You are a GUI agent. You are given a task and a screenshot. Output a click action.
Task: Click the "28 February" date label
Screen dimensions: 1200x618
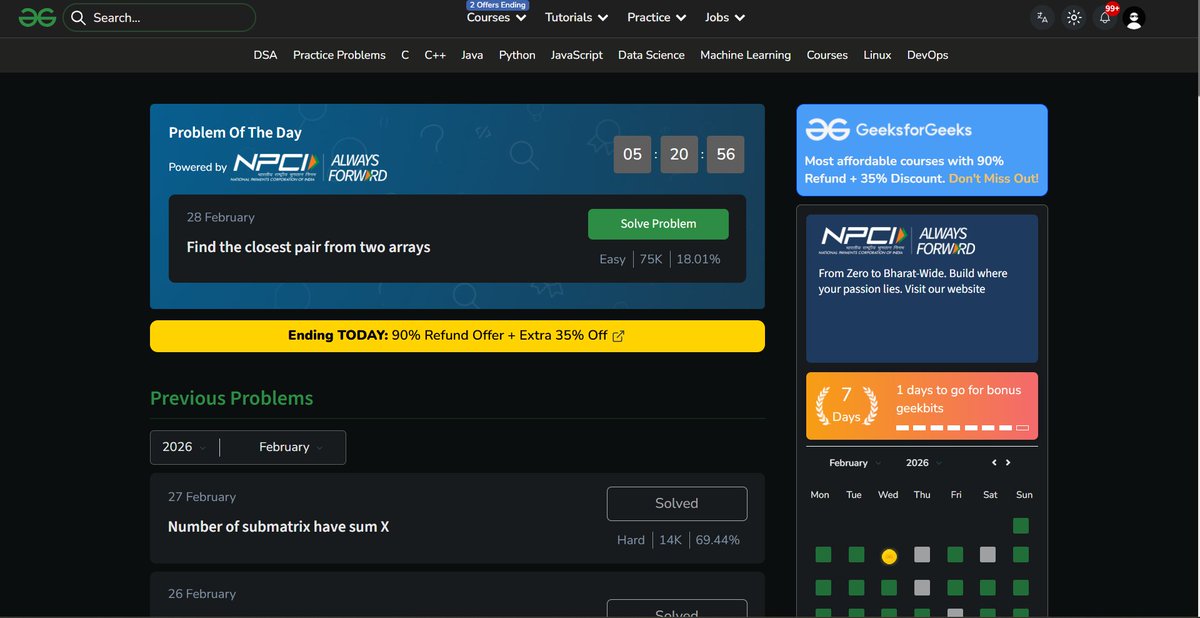(220, 217)
